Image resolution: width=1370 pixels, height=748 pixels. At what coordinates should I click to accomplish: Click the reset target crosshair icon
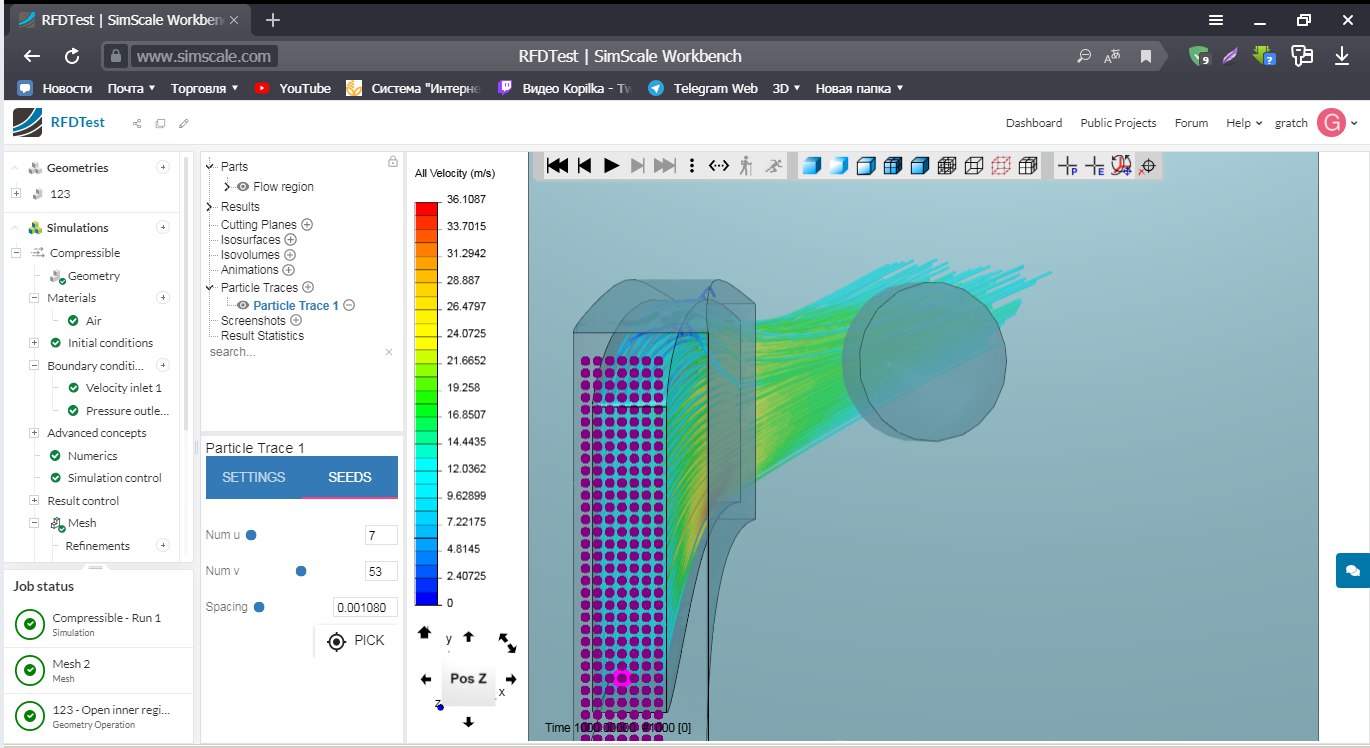tap(1148, 167)
